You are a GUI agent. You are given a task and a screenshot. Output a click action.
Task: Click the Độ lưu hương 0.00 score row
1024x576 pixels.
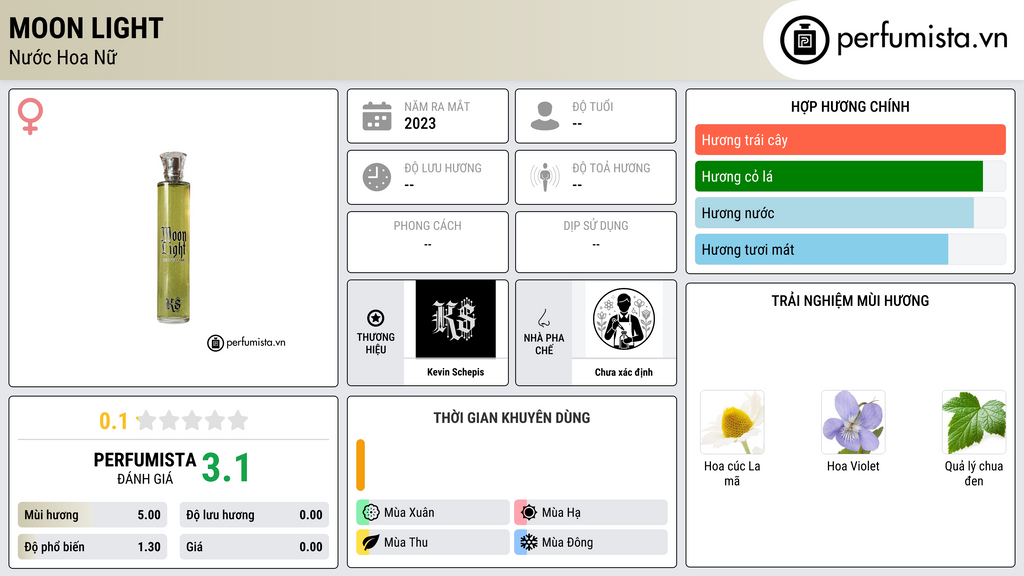coord(254,515)
